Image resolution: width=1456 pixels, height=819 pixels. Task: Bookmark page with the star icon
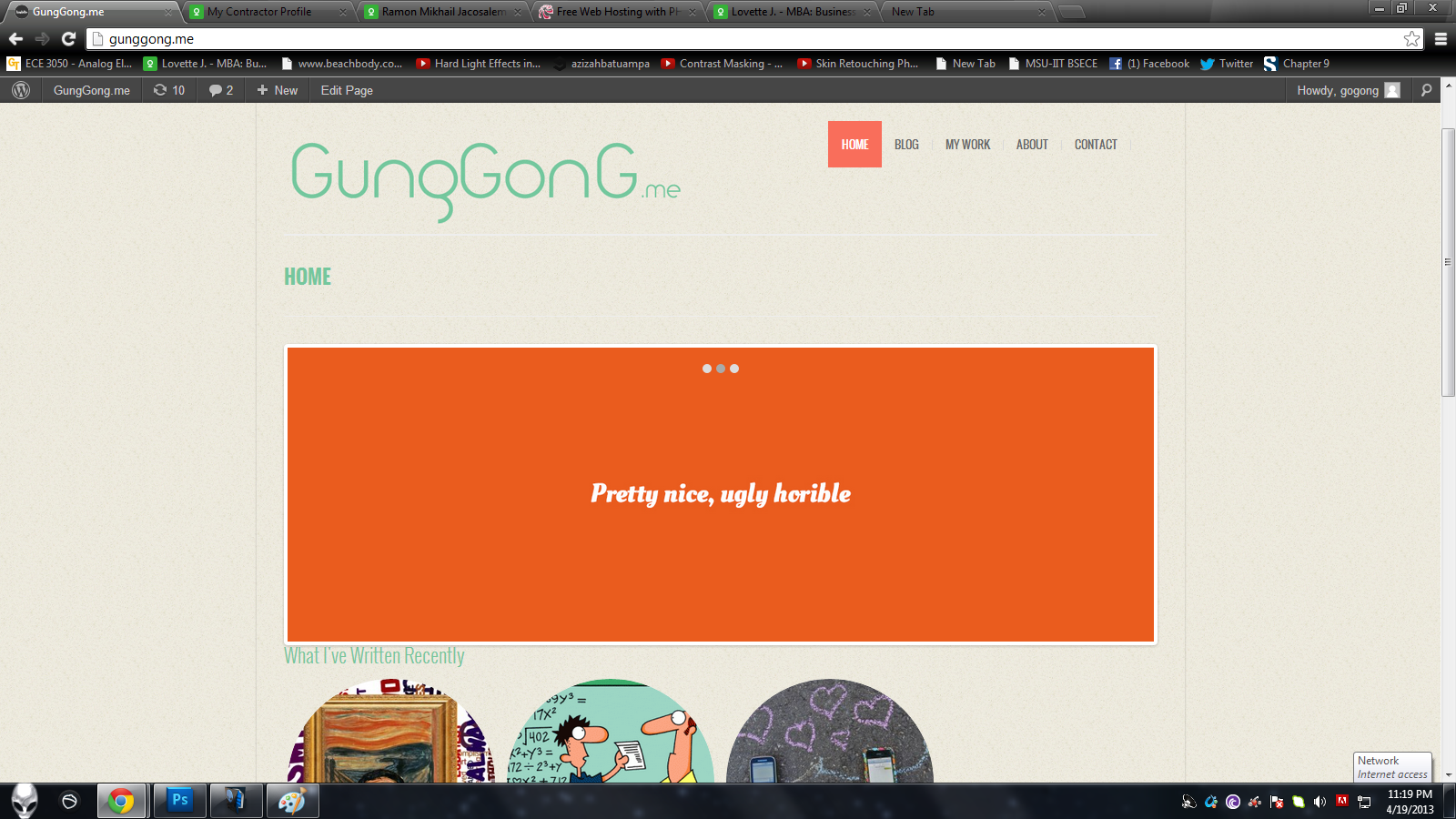tap(1411, 39)
